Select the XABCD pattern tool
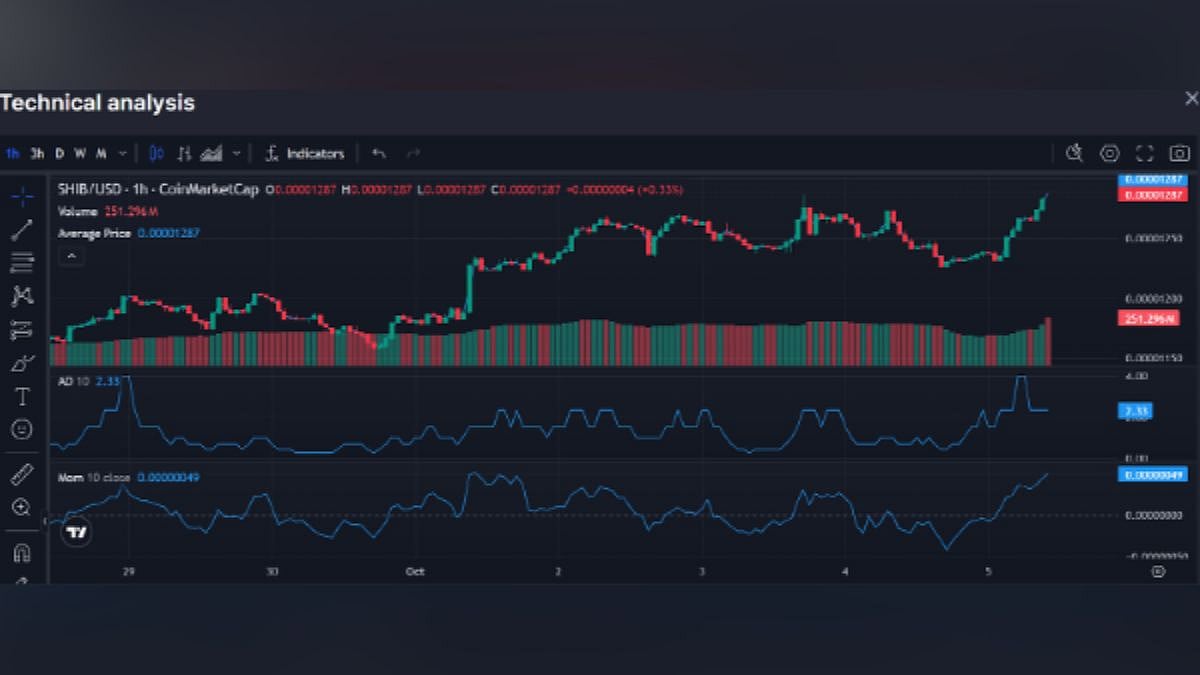Image resolution: width=1200 pixels, height=675 pixels. (x=22, y=296)
